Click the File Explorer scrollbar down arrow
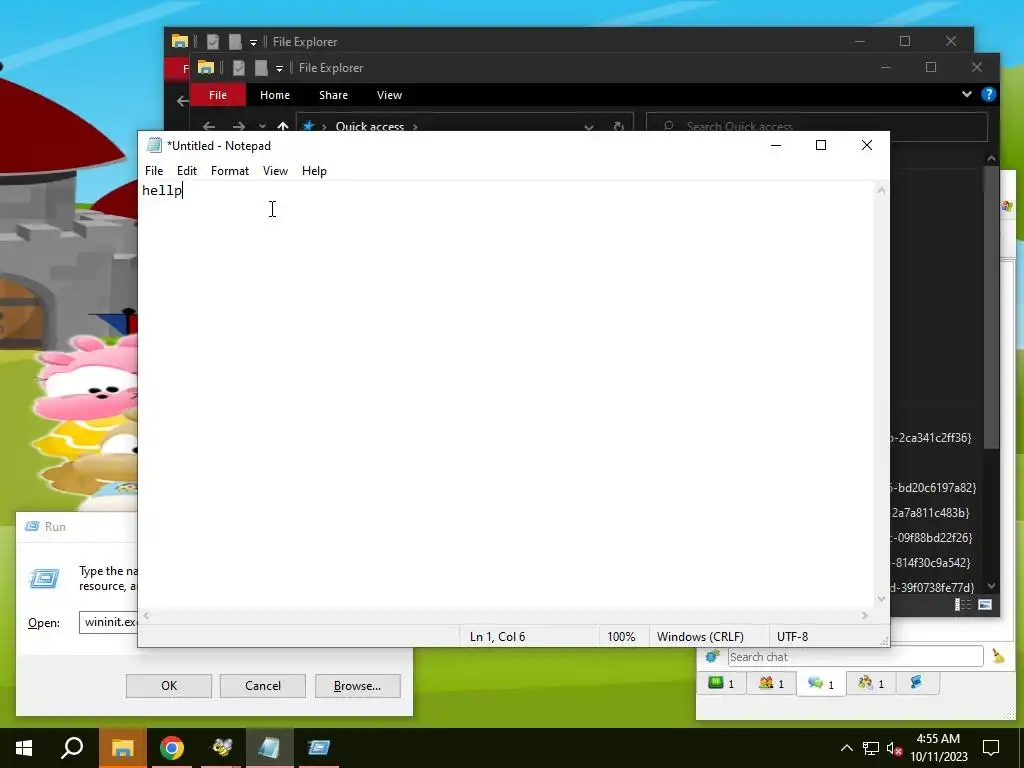Viewport: 1024px width, 768px height. pyautogui.click(x=991, y=586)
